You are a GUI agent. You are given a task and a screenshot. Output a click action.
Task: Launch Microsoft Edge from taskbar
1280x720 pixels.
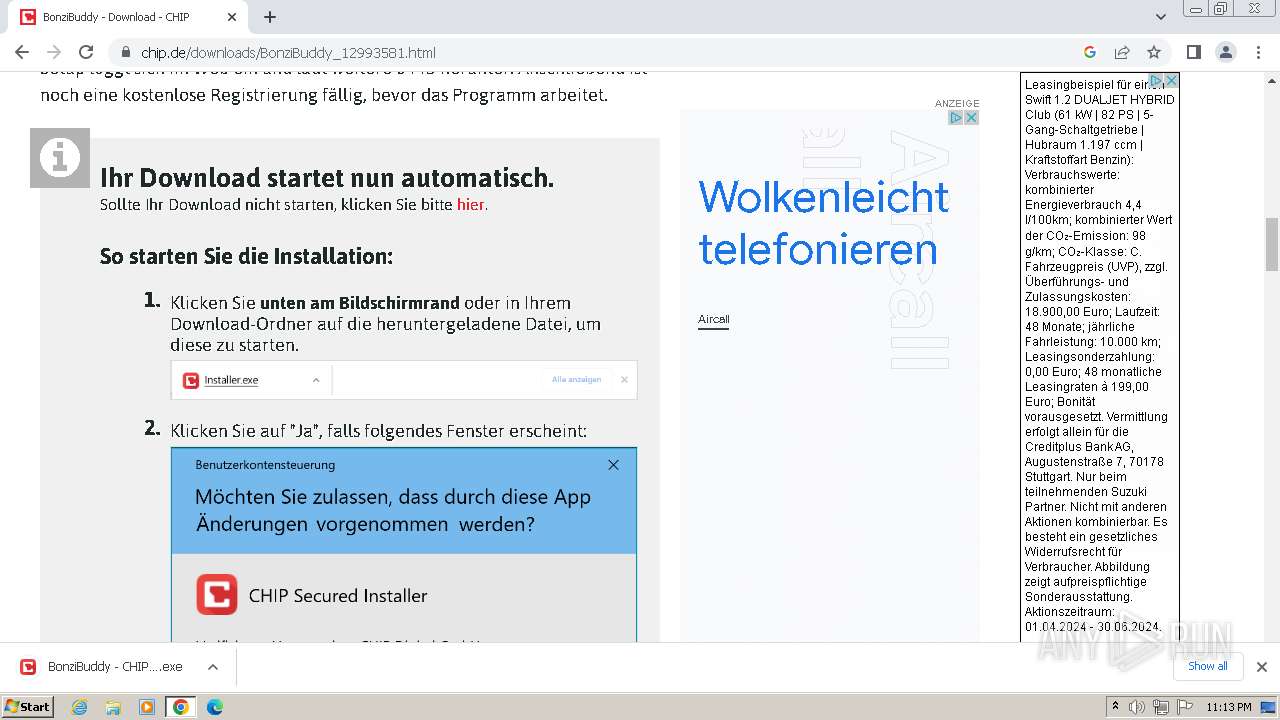(214, 707)
